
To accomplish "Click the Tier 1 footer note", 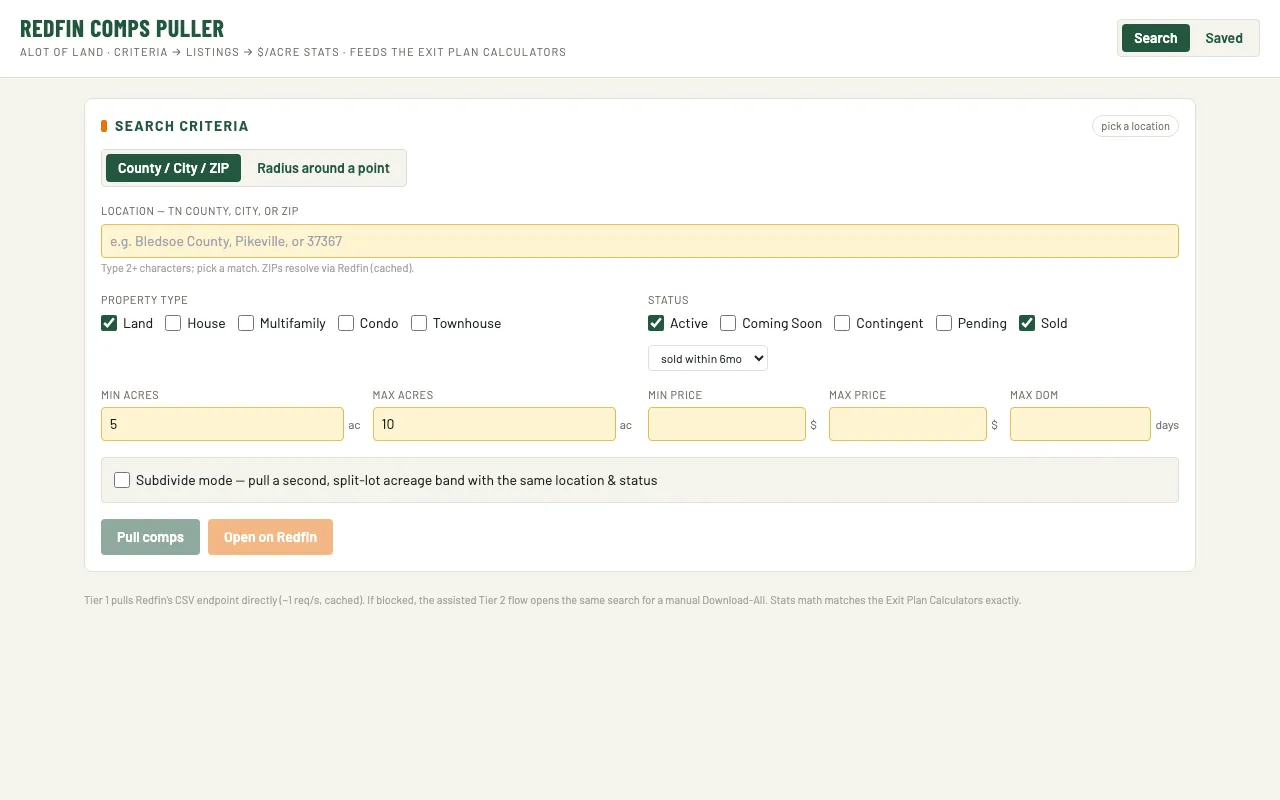I will pyautogui.click(x=552, y=600).
